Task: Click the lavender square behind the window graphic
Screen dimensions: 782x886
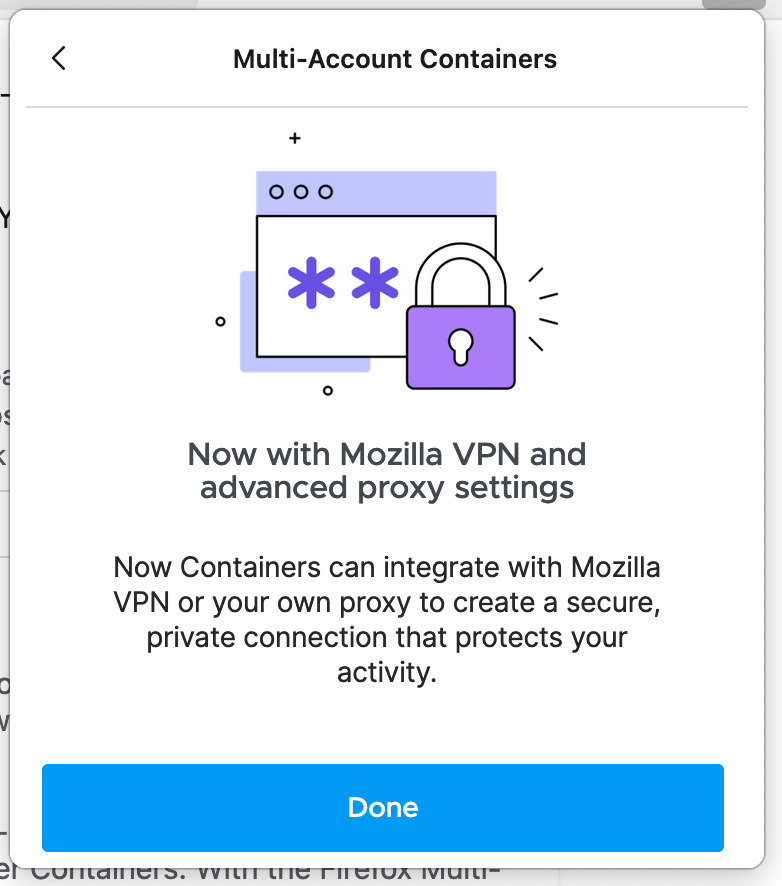Action: click(250, 330)
